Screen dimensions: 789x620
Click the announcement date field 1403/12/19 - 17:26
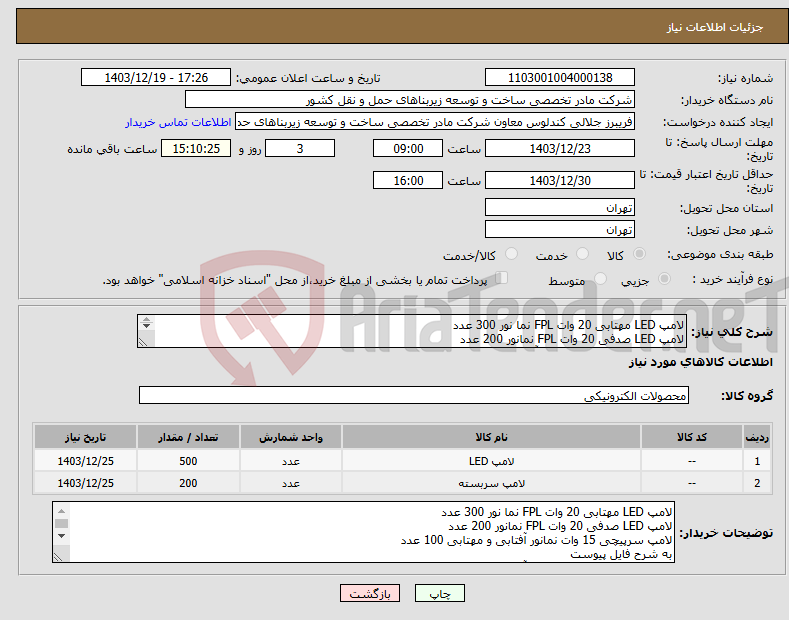click(156, 78)
